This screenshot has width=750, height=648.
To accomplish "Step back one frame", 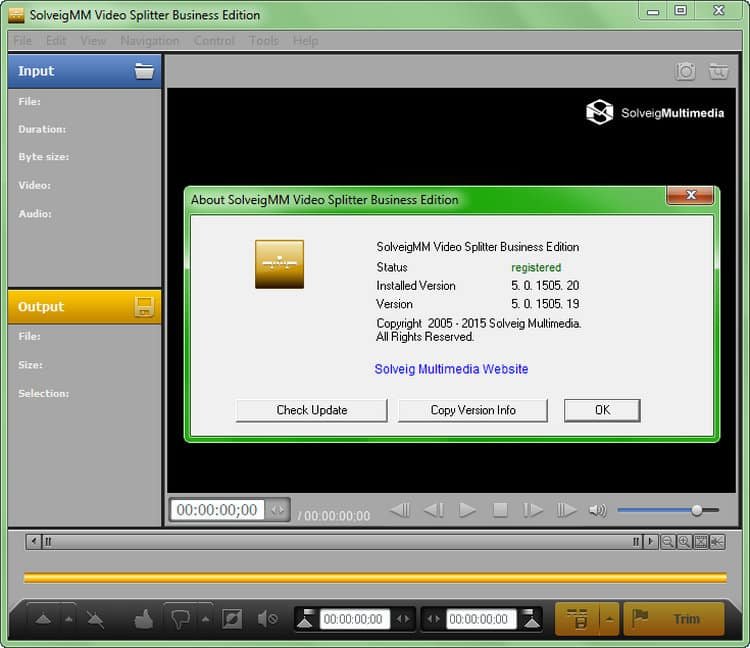I will click(x=434, y=510).
